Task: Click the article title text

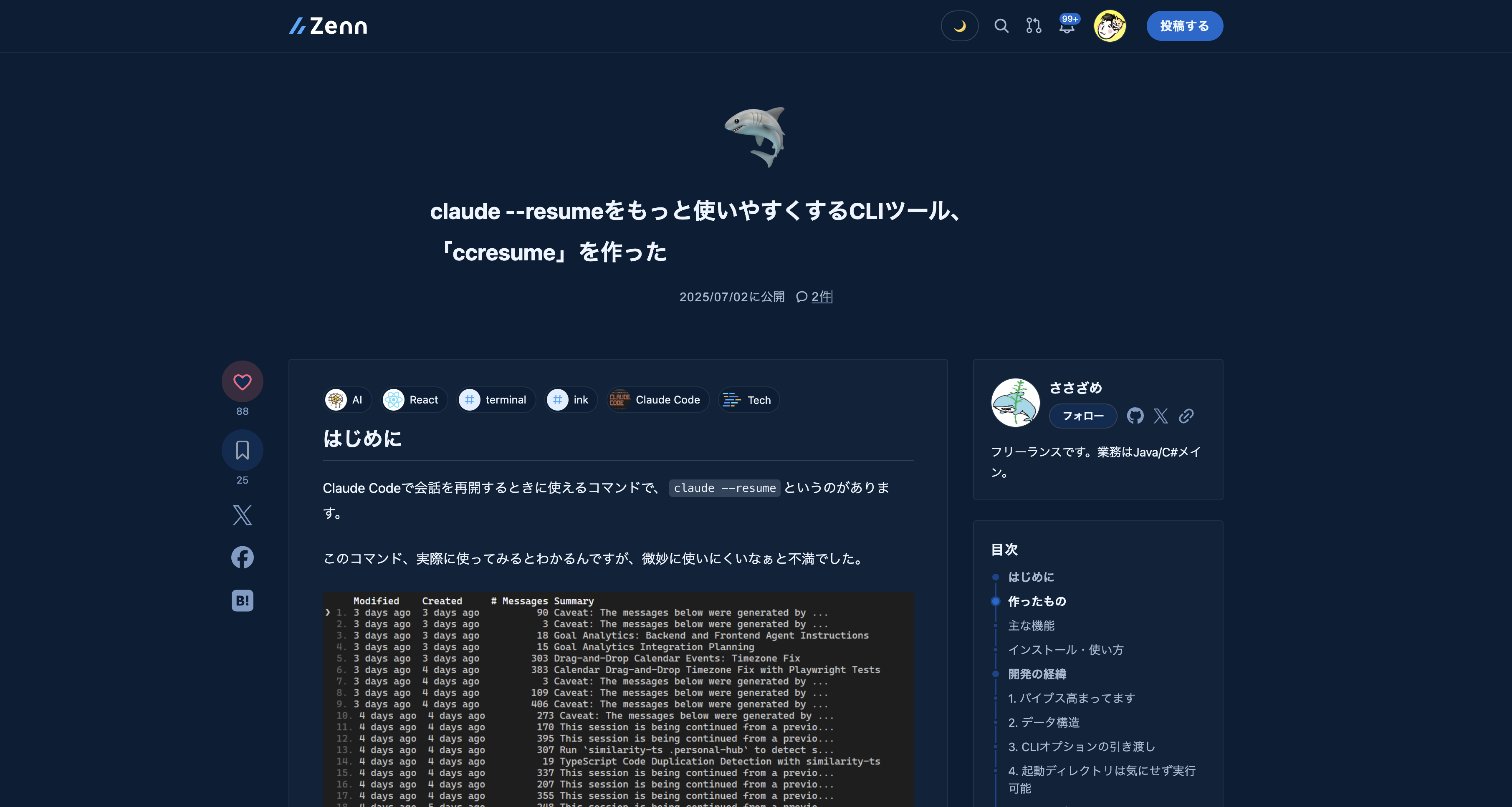Action: click(x=697, y=231)
